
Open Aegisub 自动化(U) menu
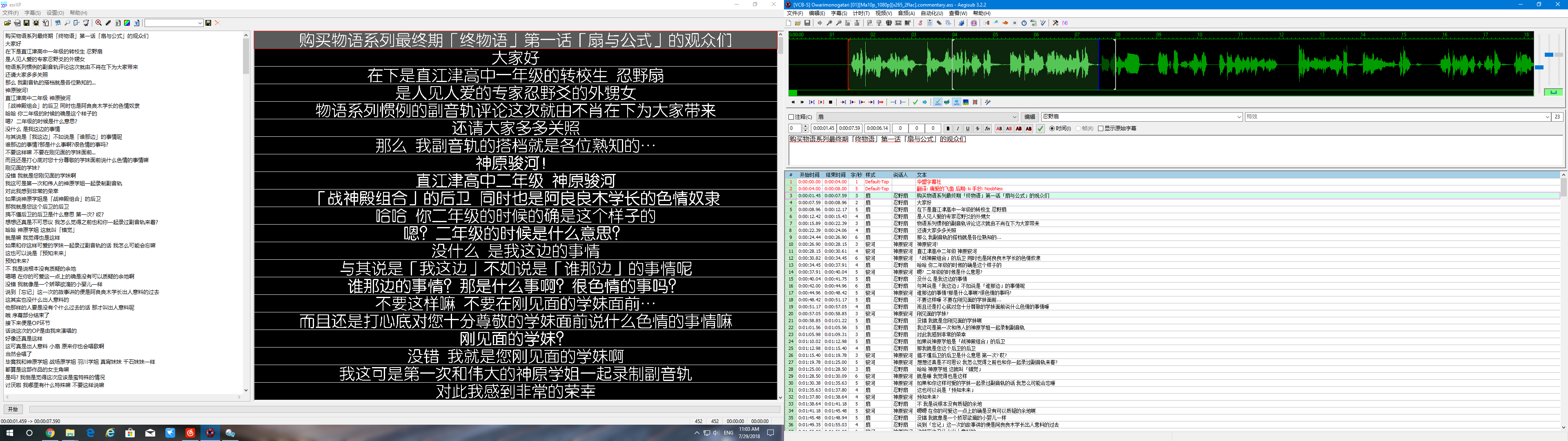coord(932,13)
